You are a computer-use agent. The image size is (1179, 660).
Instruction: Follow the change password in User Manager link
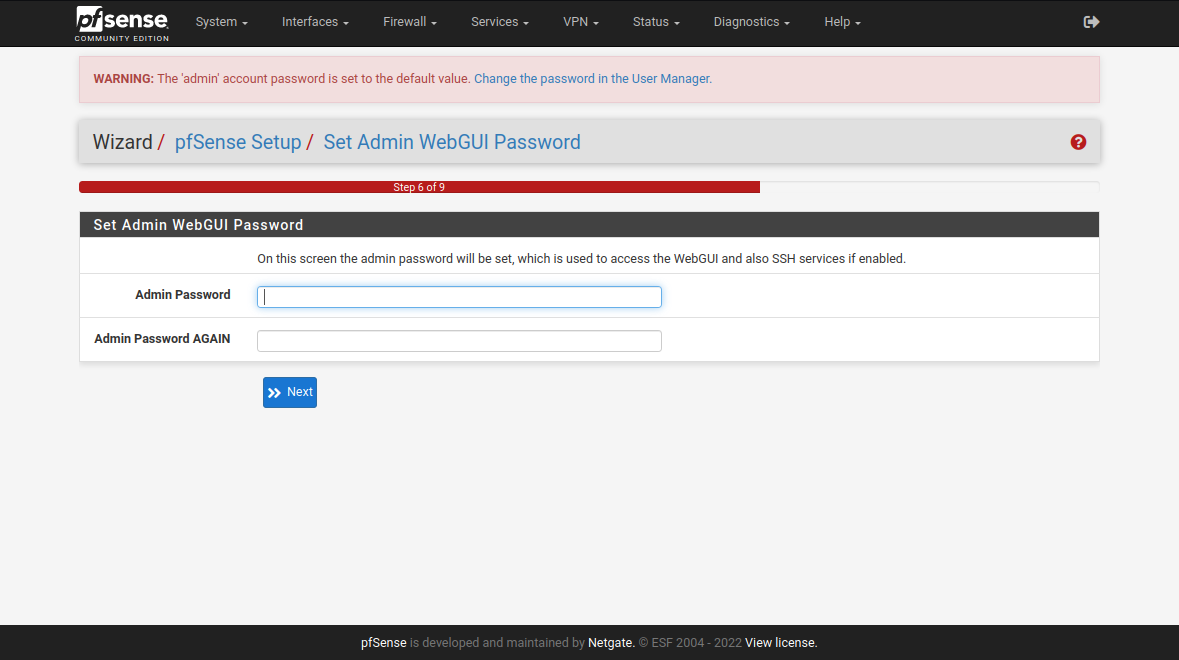(x=592, y=79)
